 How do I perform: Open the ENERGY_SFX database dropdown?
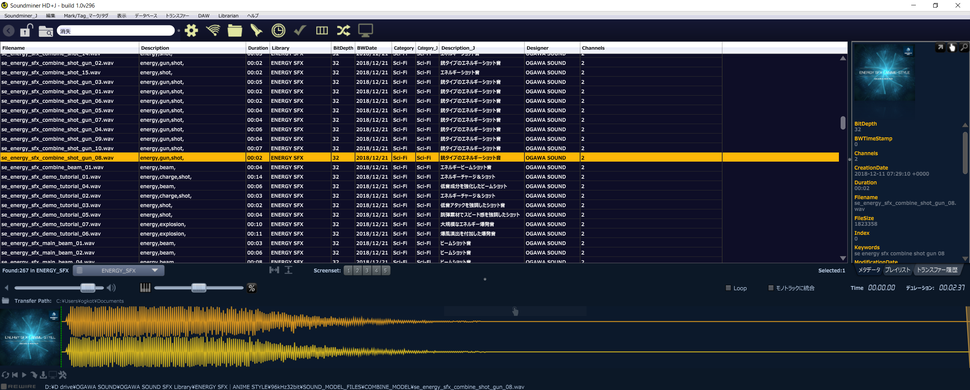[x=118, y=271]
